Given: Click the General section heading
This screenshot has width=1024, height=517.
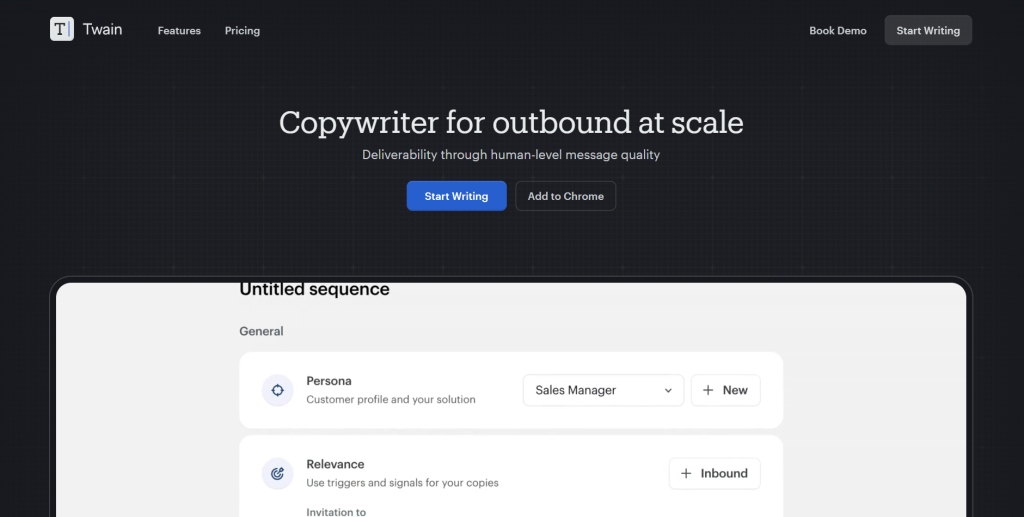Looking at the screenshot, I should pyautogui.click(x=261, y=331).
